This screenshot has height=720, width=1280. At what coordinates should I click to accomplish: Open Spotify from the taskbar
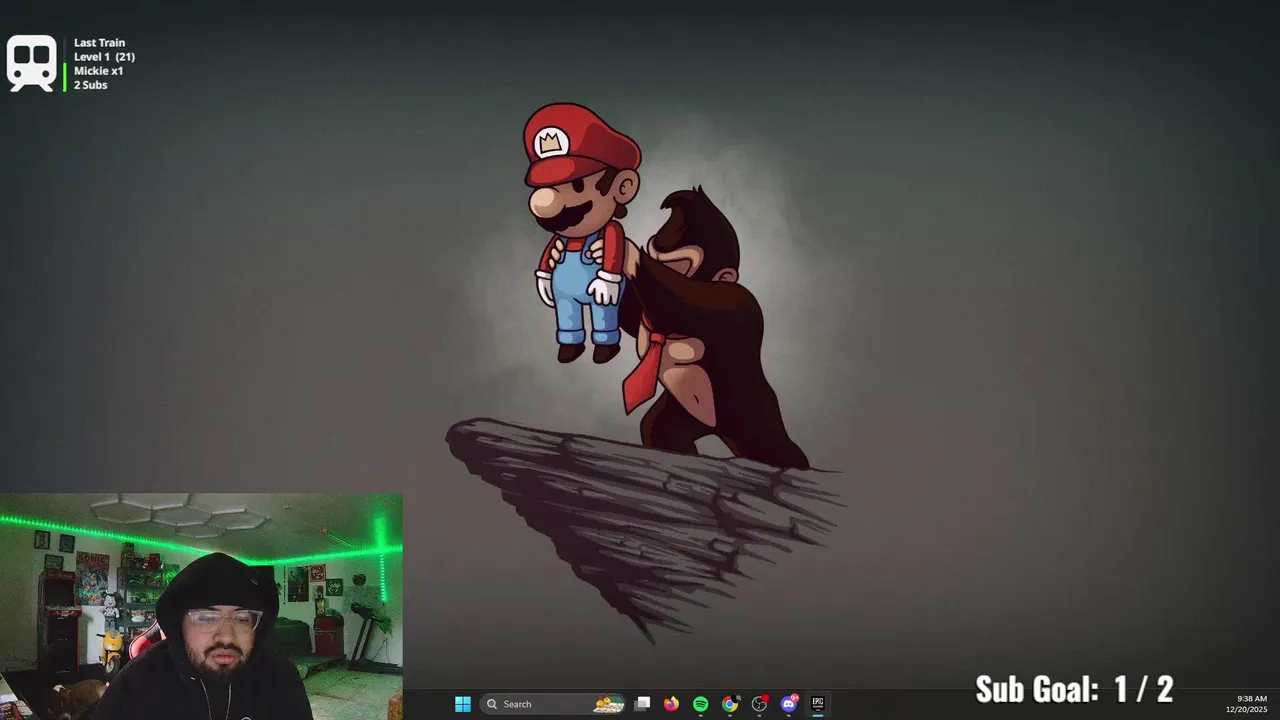click(700, 704)
